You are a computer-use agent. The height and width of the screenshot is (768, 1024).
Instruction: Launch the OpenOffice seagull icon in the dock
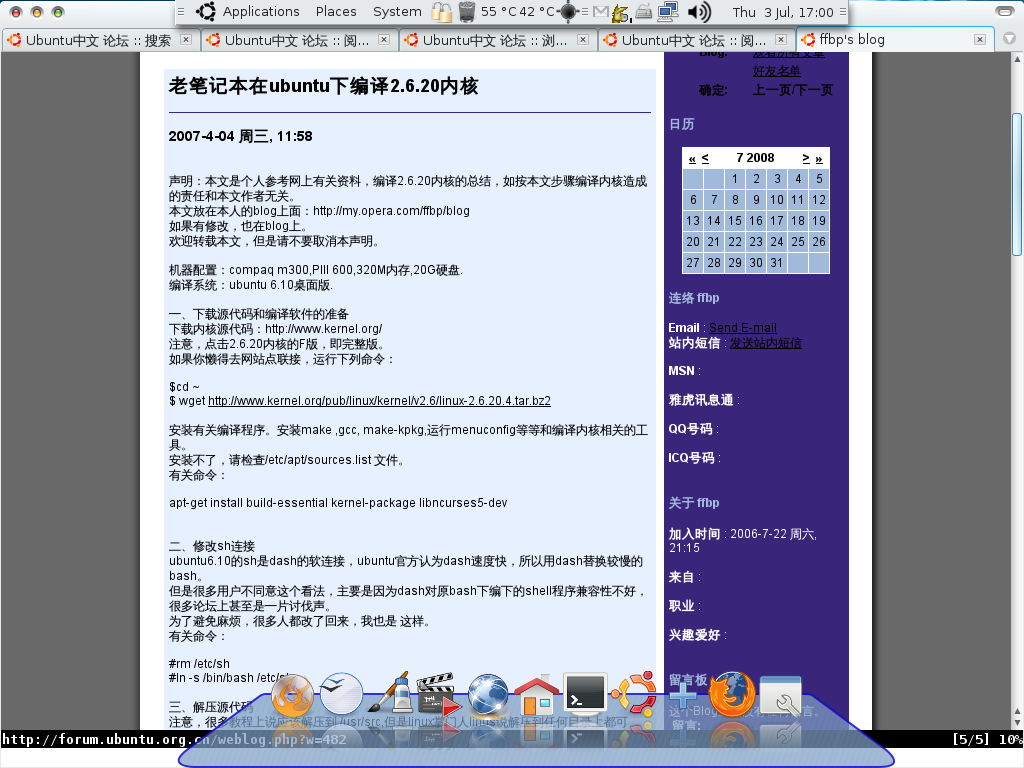point(342,694)
